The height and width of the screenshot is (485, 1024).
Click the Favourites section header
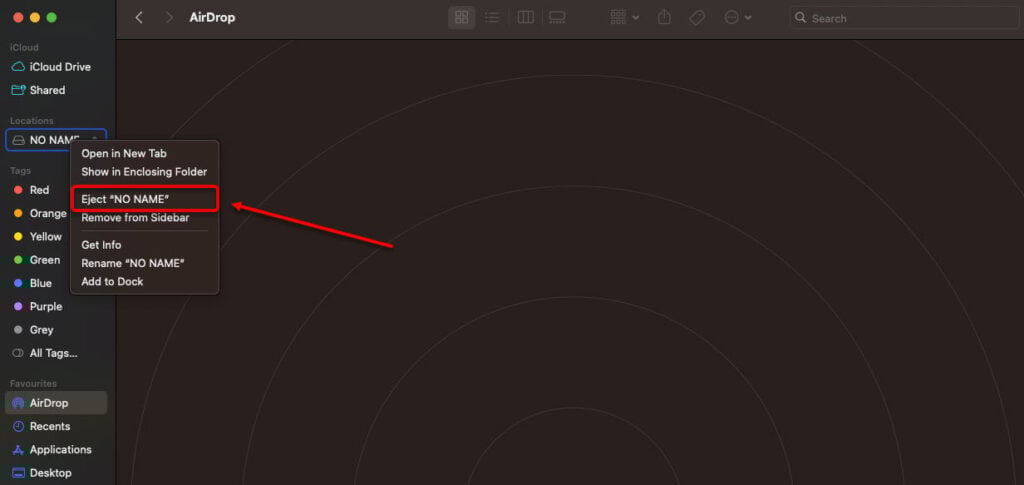33,383
